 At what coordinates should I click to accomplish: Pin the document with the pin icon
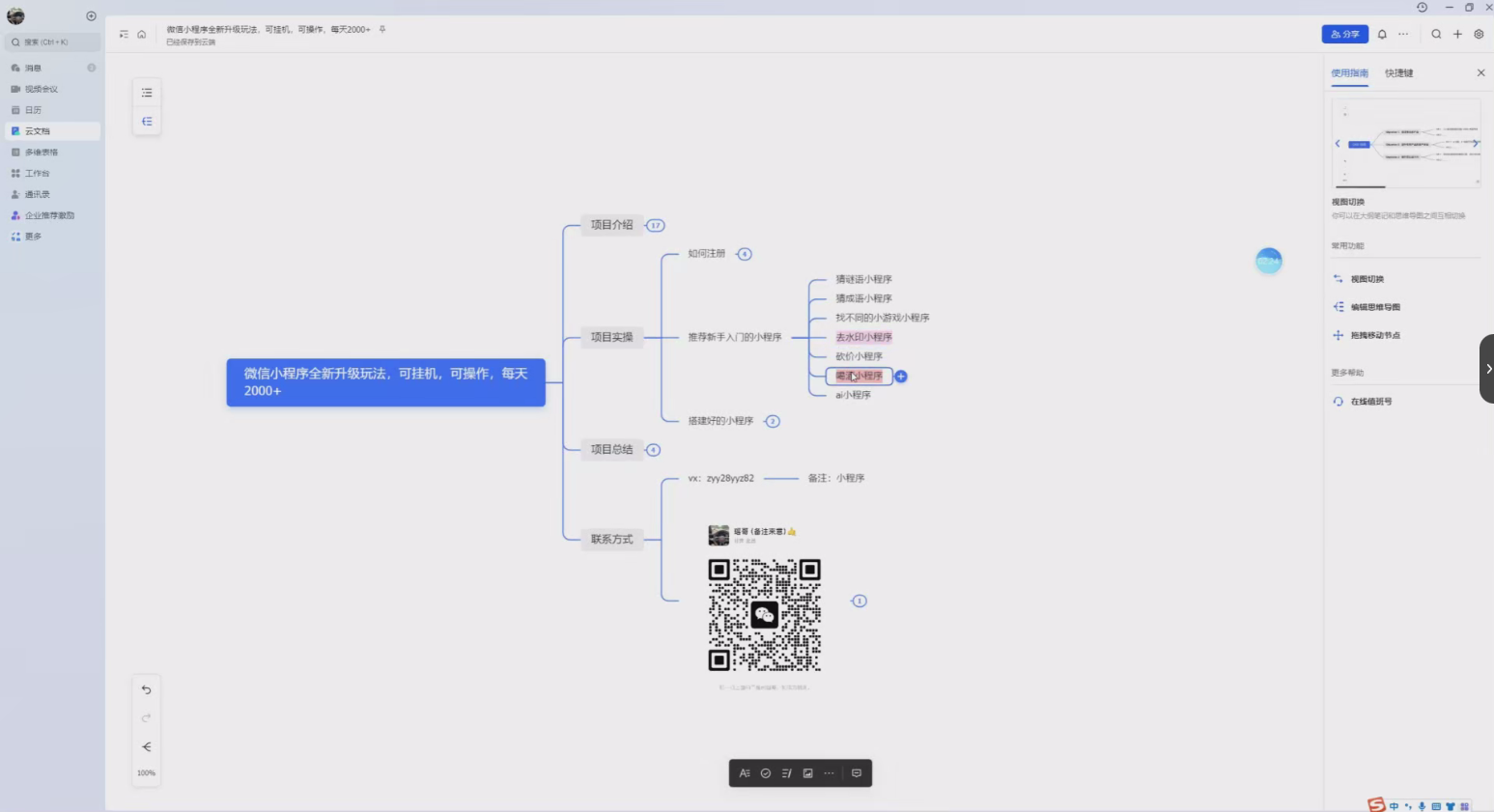tap(382, 30)
